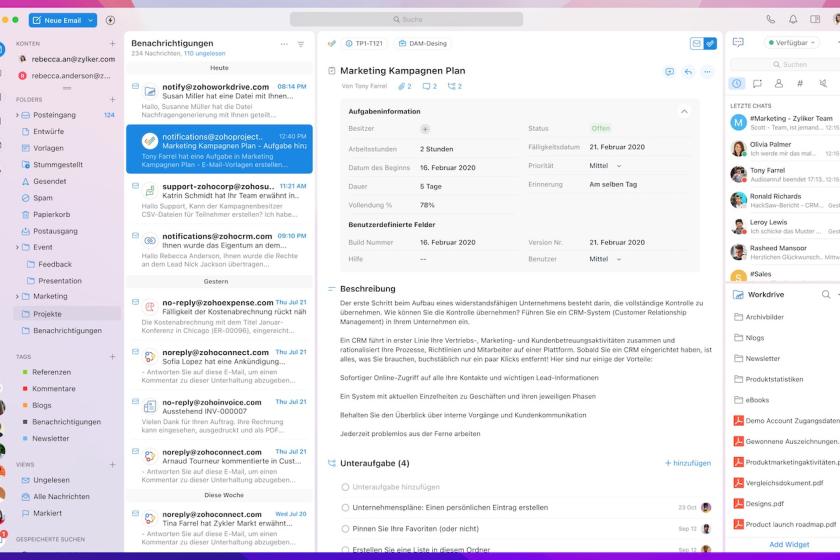
Task: Toggle the side panel layout icon
Action: (x=815, y=19)
